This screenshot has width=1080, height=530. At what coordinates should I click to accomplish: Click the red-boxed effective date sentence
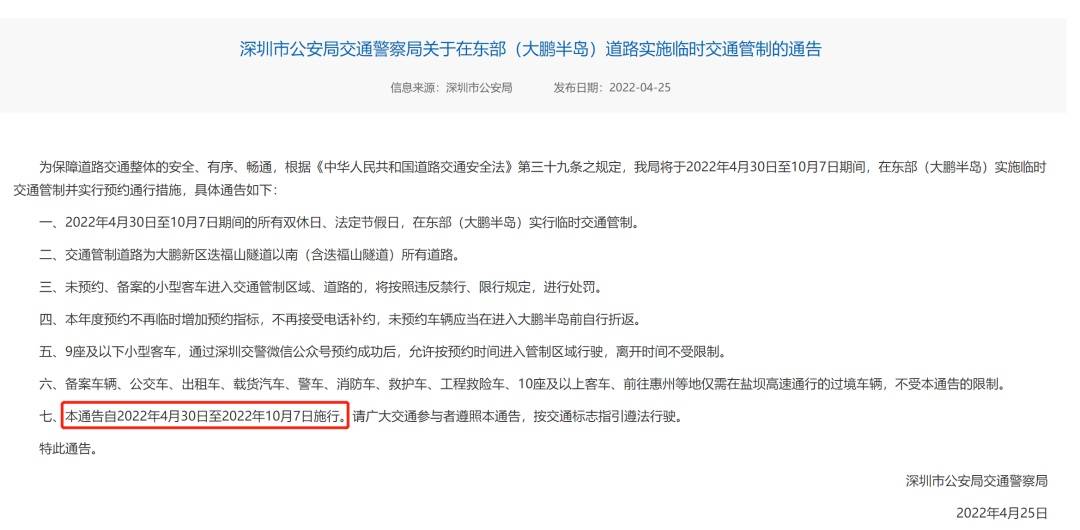pos(205,416)
